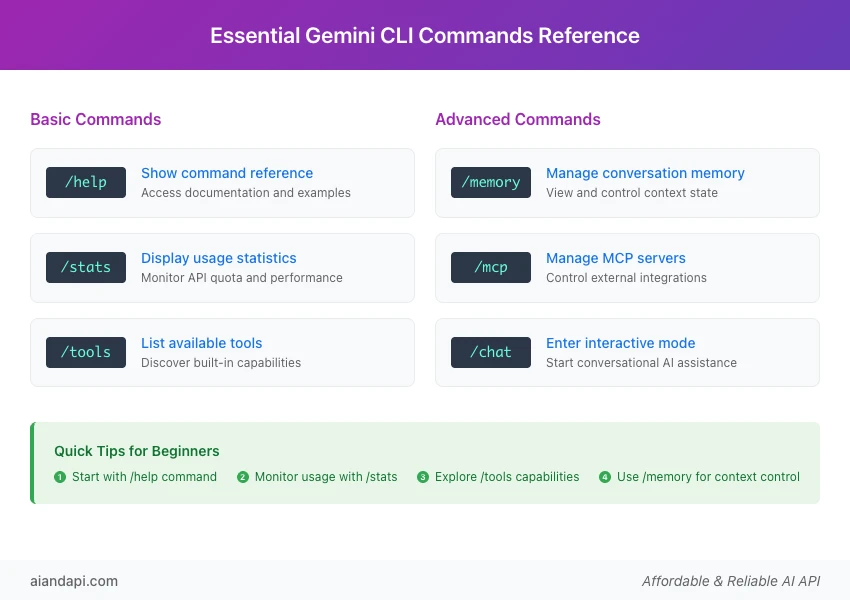Click 'Control external integrations' text
This screenshot has height=600, width=850.
tap(626, 278)
